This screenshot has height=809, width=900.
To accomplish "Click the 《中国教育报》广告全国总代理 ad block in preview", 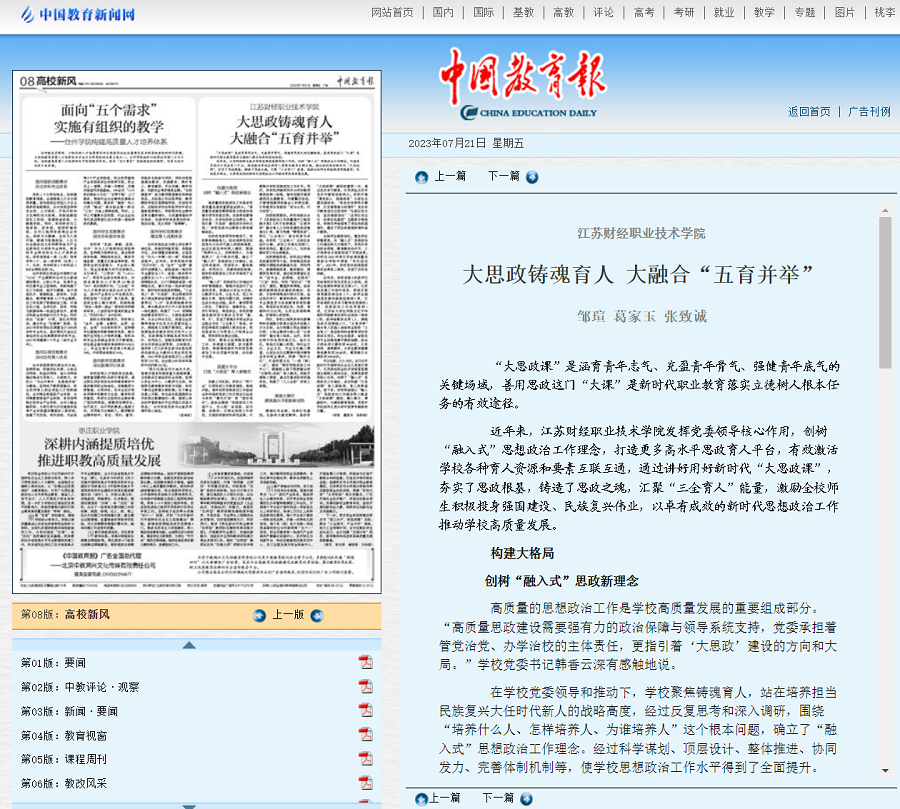I will pos(196,563).
